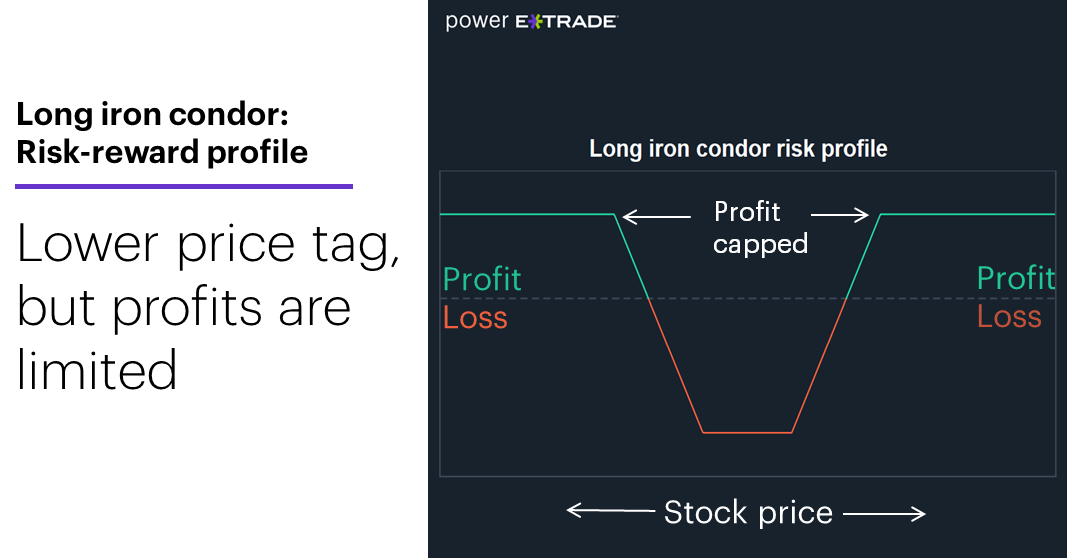This screenshot has width=1067, height=558.
Task: Click the left green capped profit line
Action: 527,214
